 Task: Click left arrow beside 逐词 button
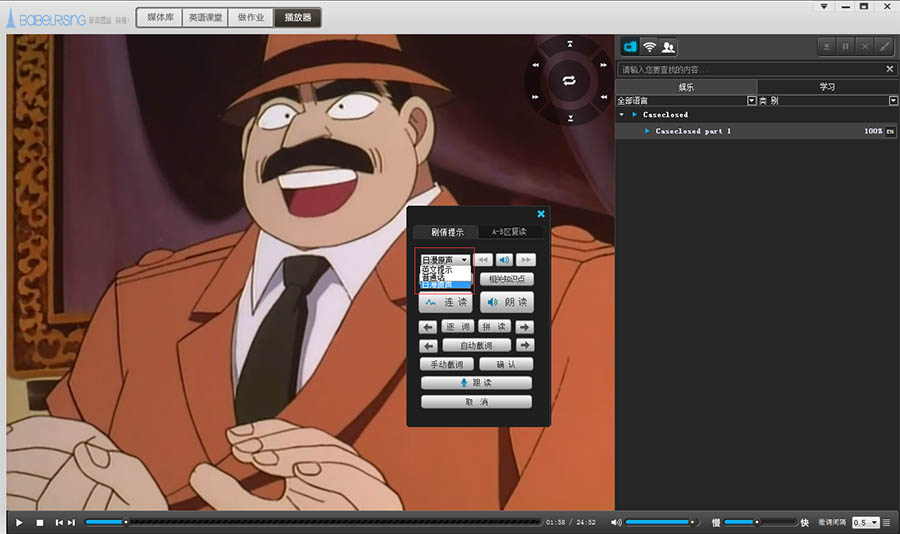pyautogui.click(x=428, y=327)
